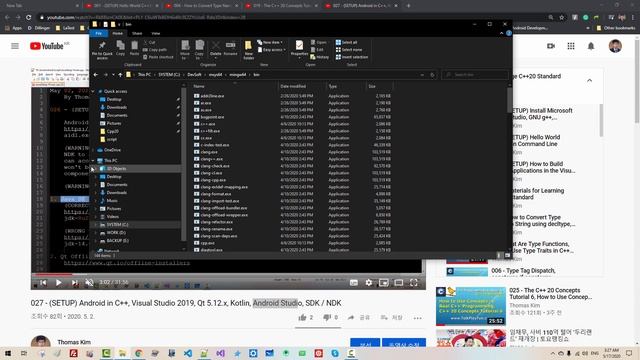Collapse the Explorer ribbon with chevron

pyautogui.click(x=502, y=33)
